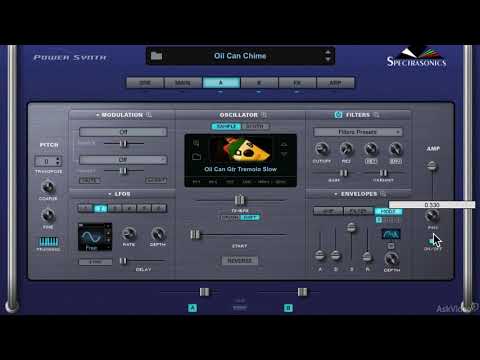Turn the LFO Rate knob
Screen dimensions: 480x360
coord(128,234)
